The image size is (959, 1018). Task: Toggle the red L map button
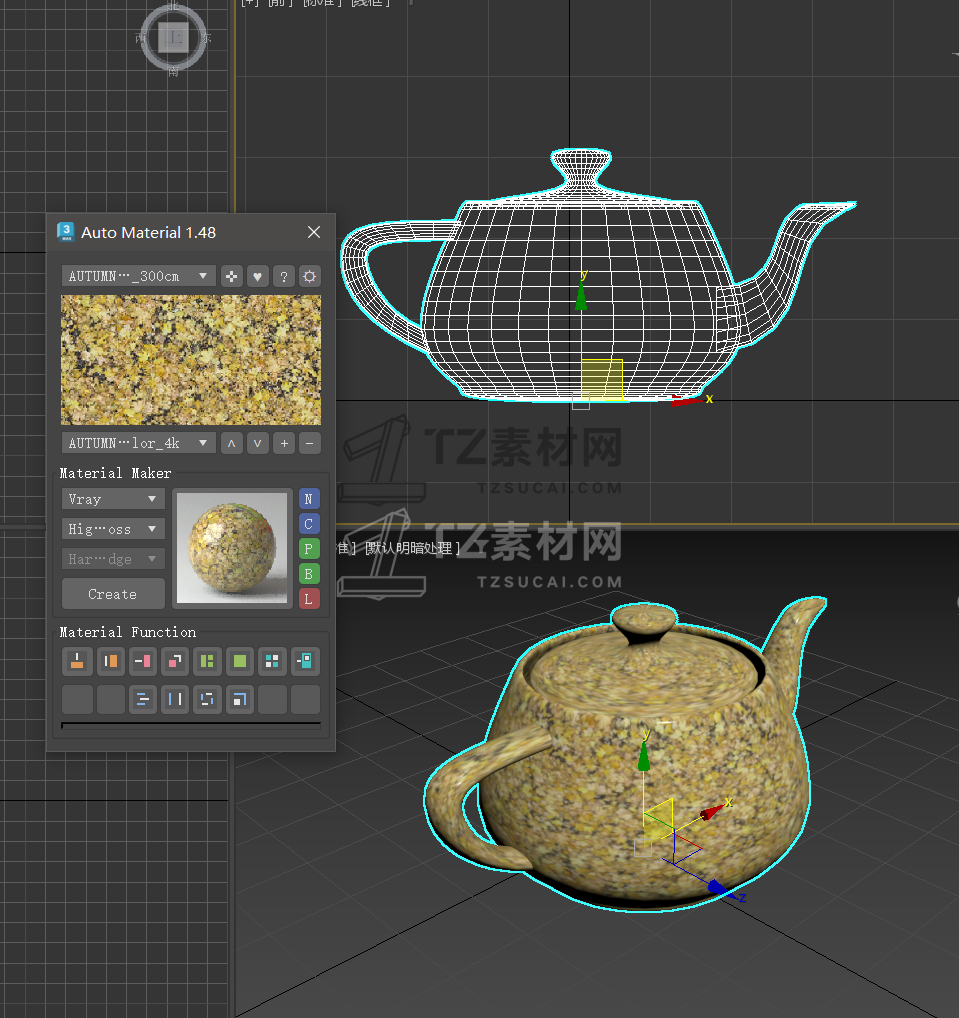(x=309, y=598)
